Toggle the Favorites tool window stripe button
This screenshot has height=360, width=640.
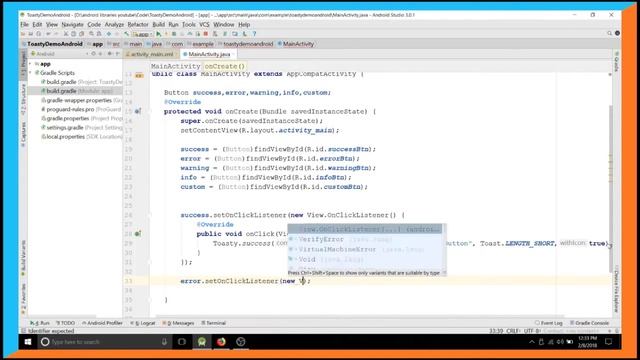click(23, 299)
